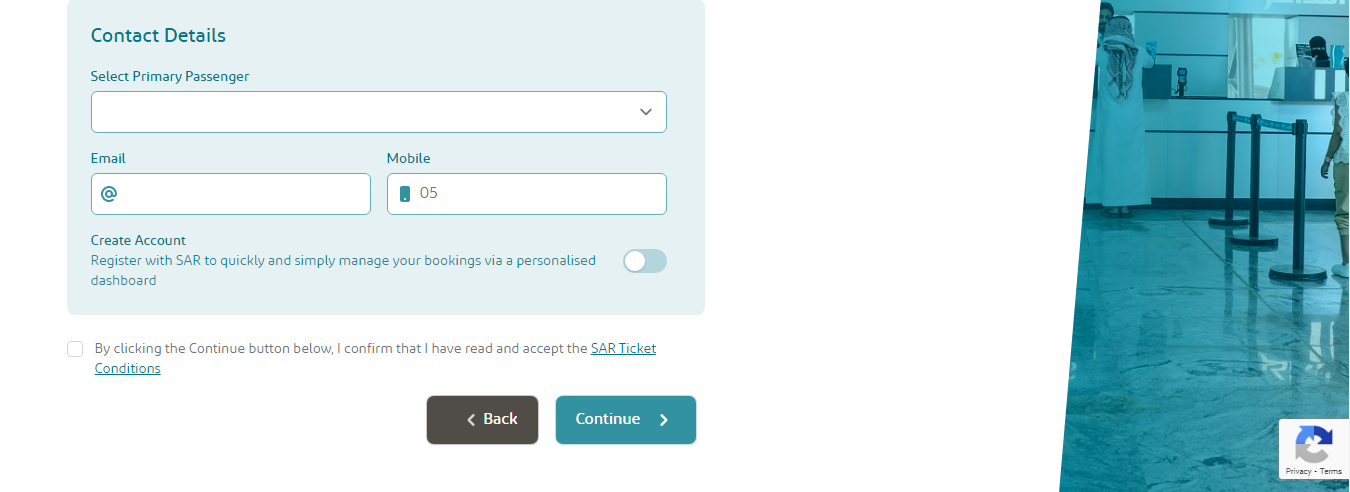Proceed with the Continue button
Image resolution: width=1350 pixels, height=492 pixels.
tap(625, 420)
